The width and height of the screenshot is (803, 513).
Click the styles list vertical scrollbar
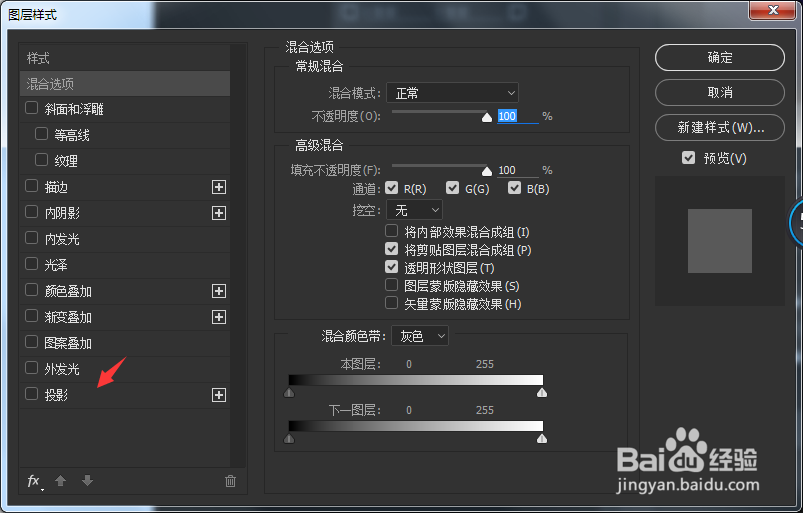[x=238, y=255]
